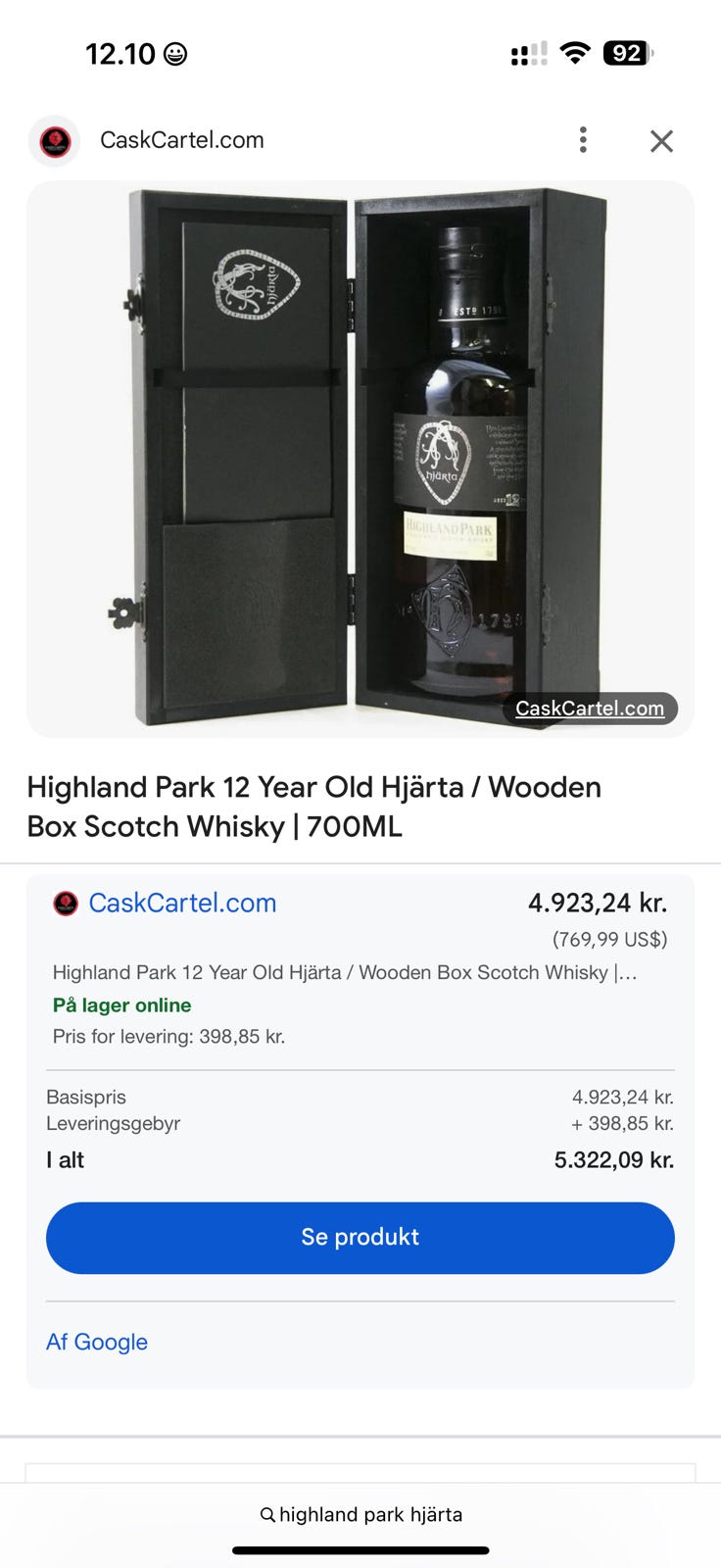Screen dimensions: 721x1568
Task: Click the search magnifier icon
Action: coord(267,1515)
